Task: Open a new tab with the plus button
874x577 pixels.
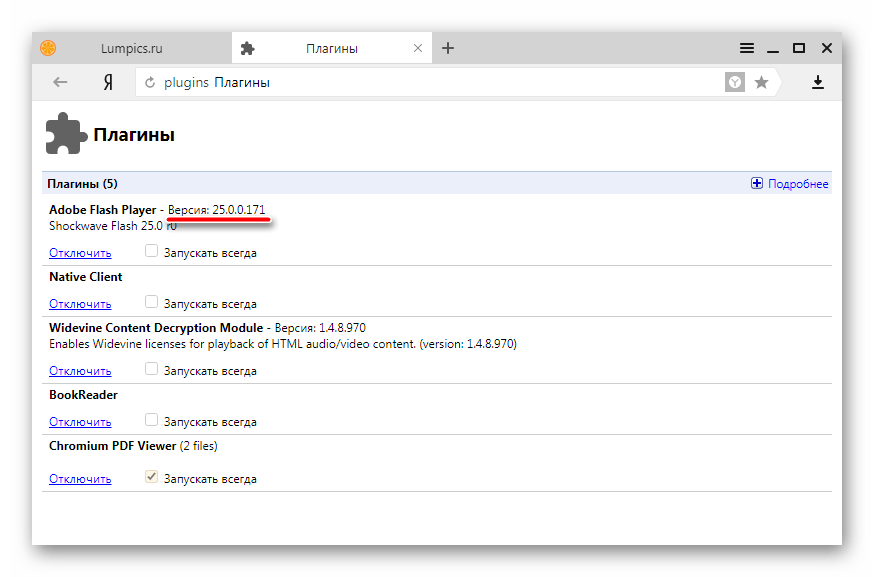Action: click(448, 48)
